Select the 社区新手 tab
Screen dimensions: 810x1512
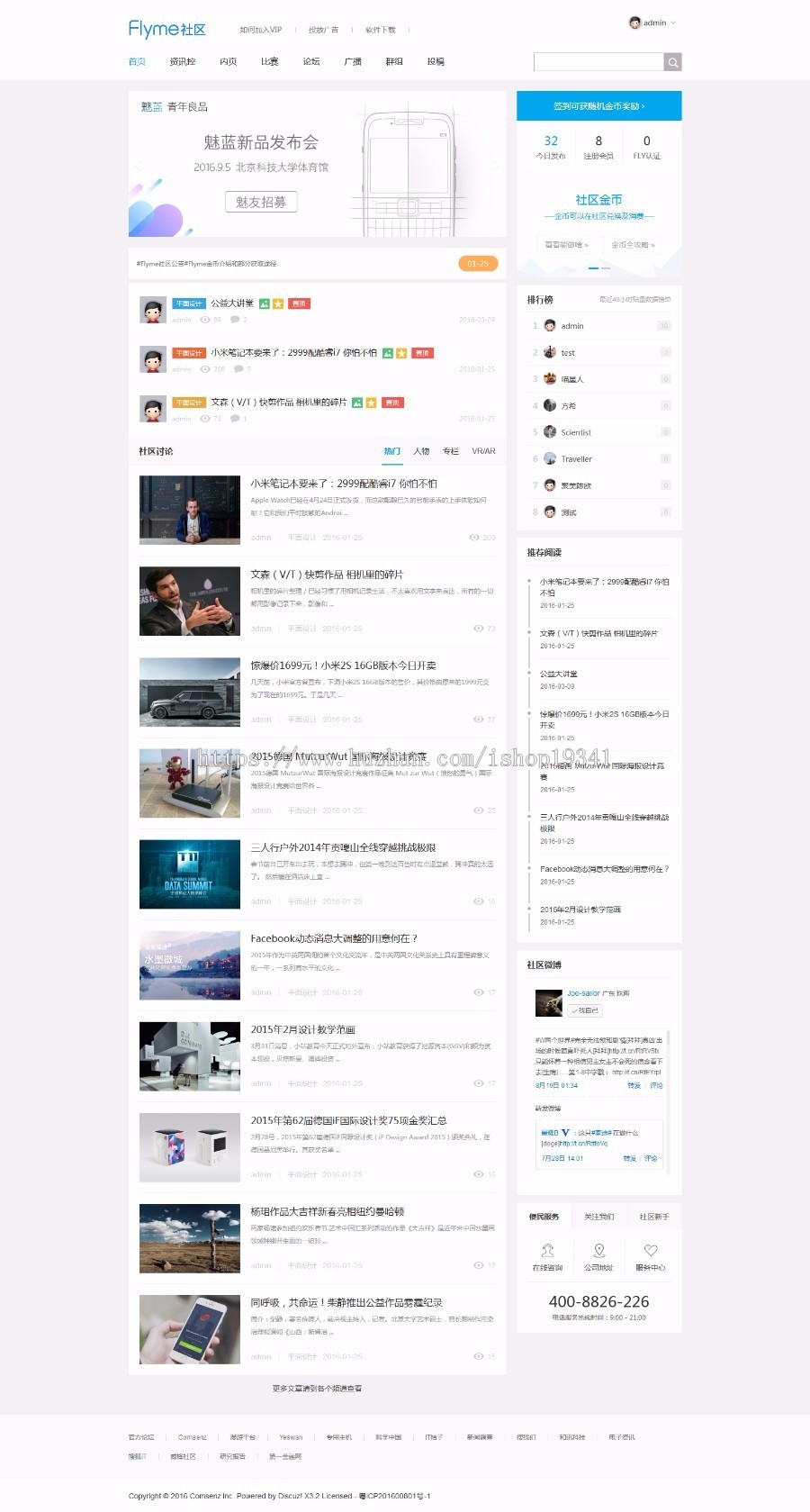tap(654, 1217)
